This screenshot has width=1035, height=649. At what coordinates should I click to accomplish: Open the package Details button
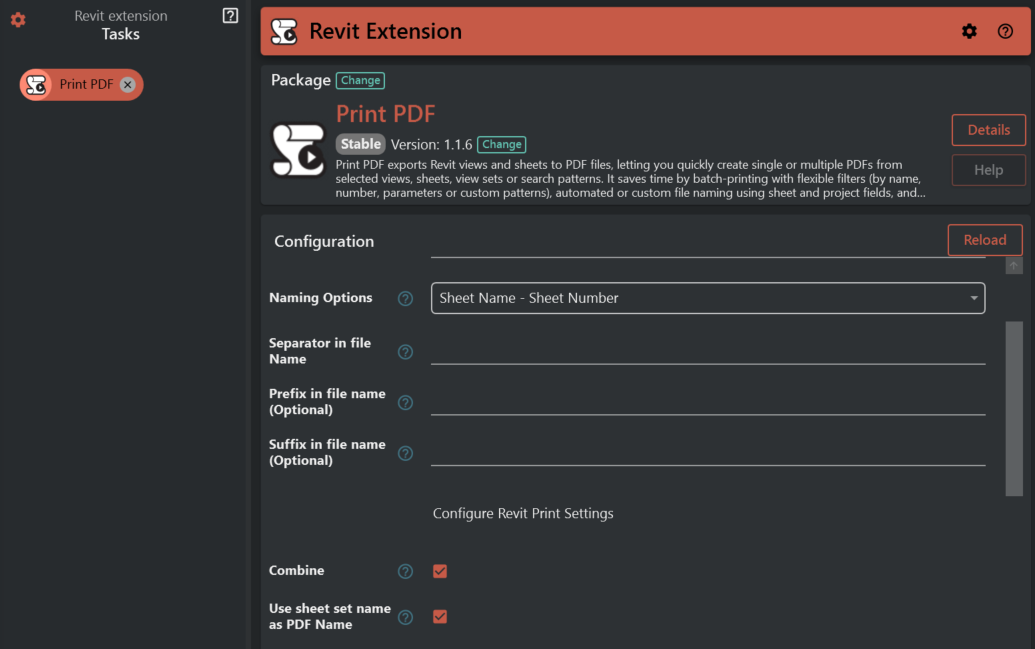pos(988,130)
